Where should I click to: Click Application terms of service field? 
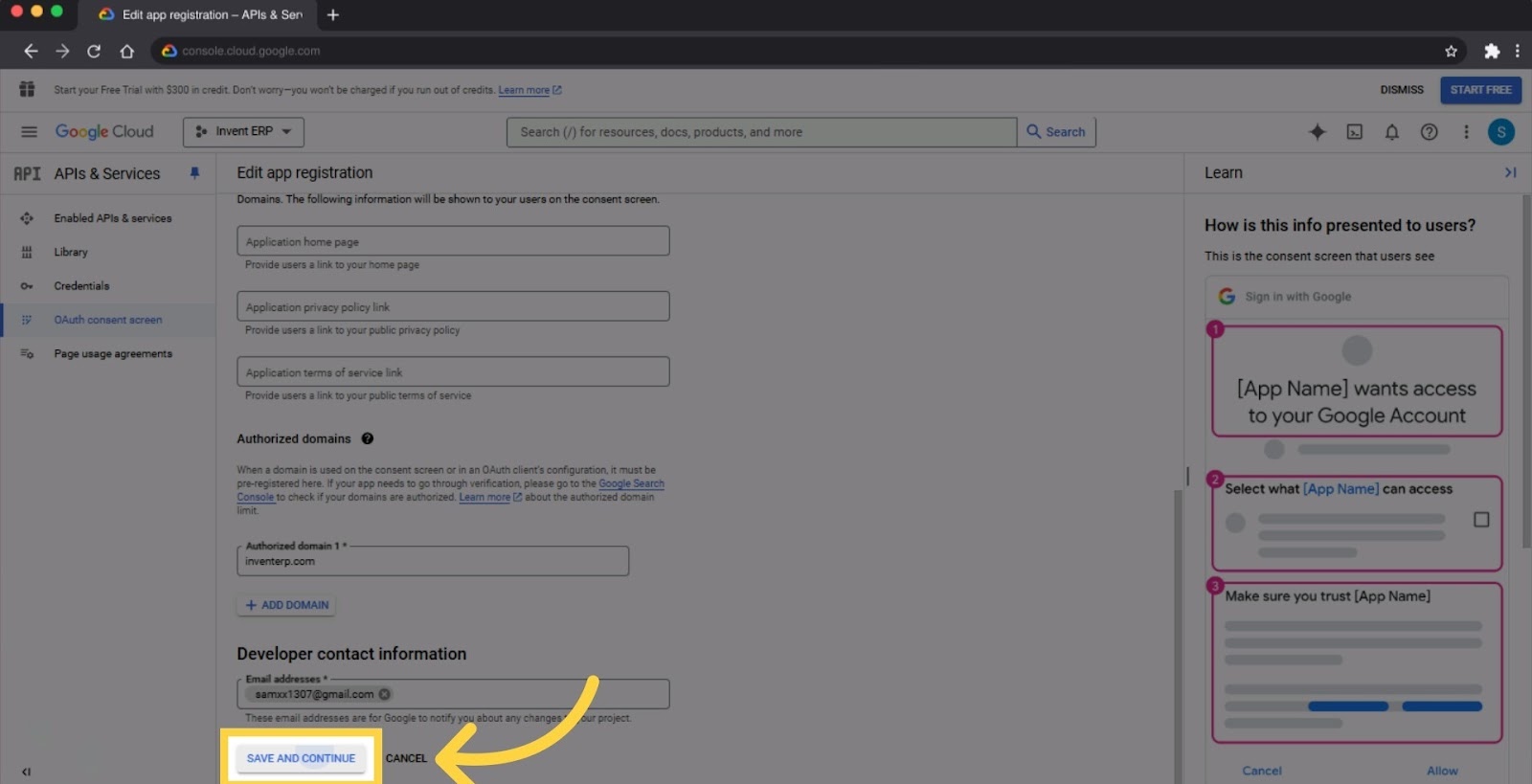(x=453, y=371)
